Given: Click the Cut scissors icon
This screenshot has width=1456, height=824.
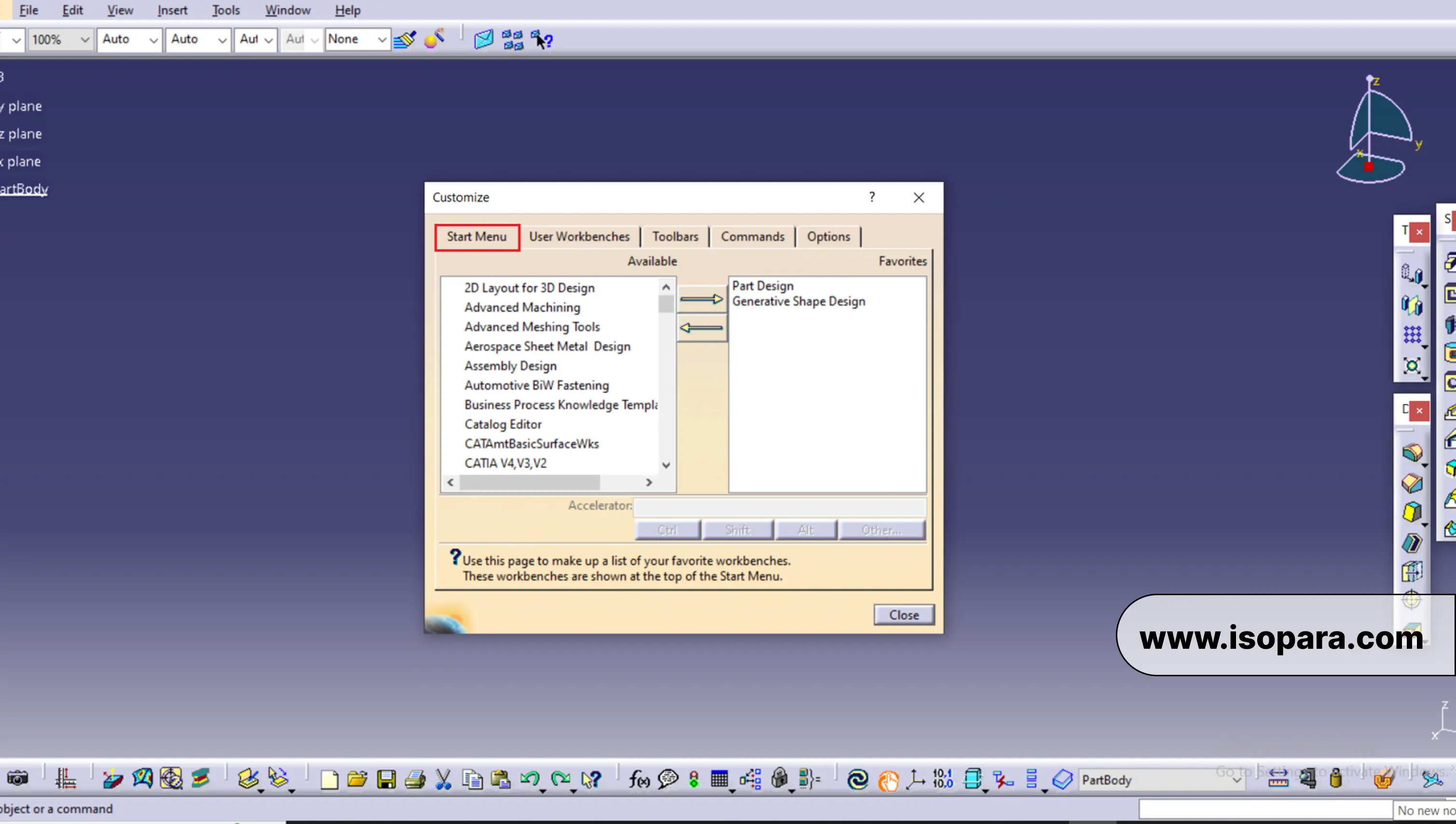Looking at the screenshot, I should click(x=443, y=780).
